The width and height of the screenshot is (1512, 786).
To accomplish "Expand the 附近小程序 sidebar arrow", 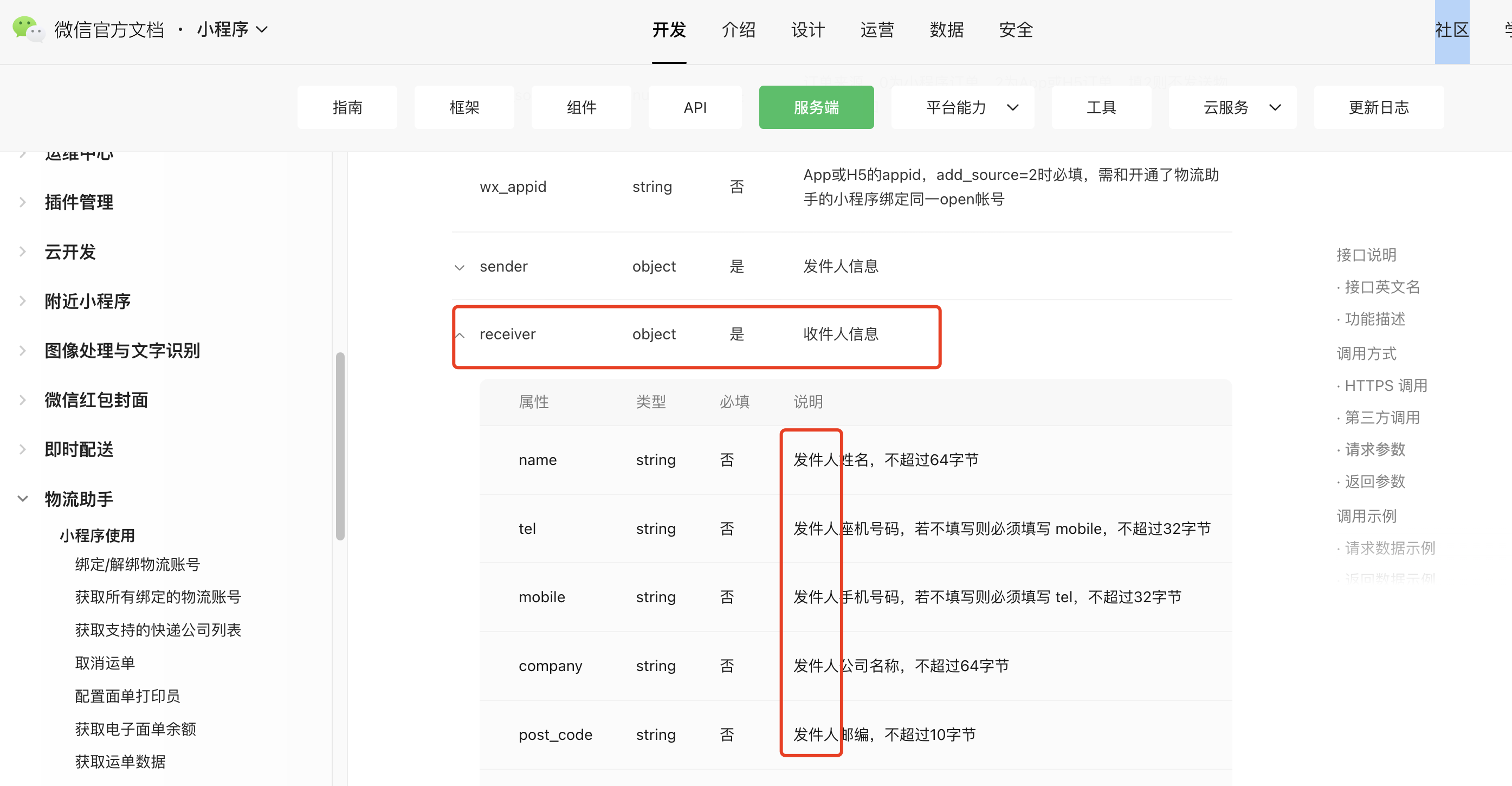I will click(x=22, y=301).
